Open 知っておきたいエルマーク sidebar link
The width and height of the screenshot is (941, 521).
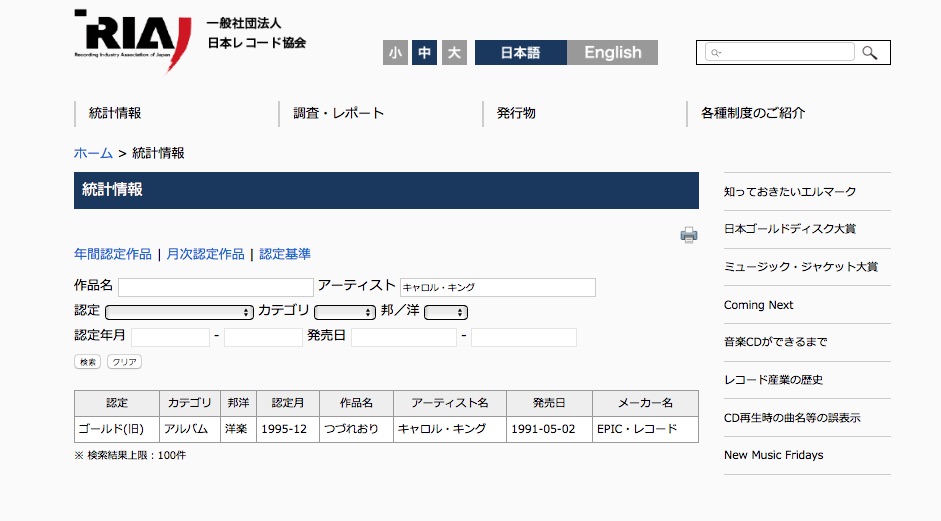coord(790,191)
